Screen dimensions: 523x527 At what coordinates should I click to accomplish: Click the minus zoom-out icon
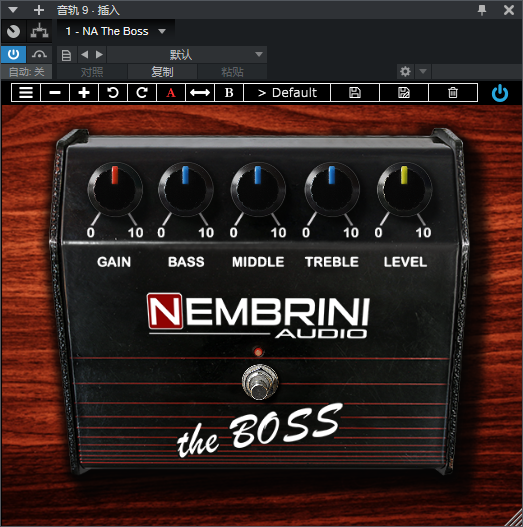pyautogui.click(x=55, y=92)
